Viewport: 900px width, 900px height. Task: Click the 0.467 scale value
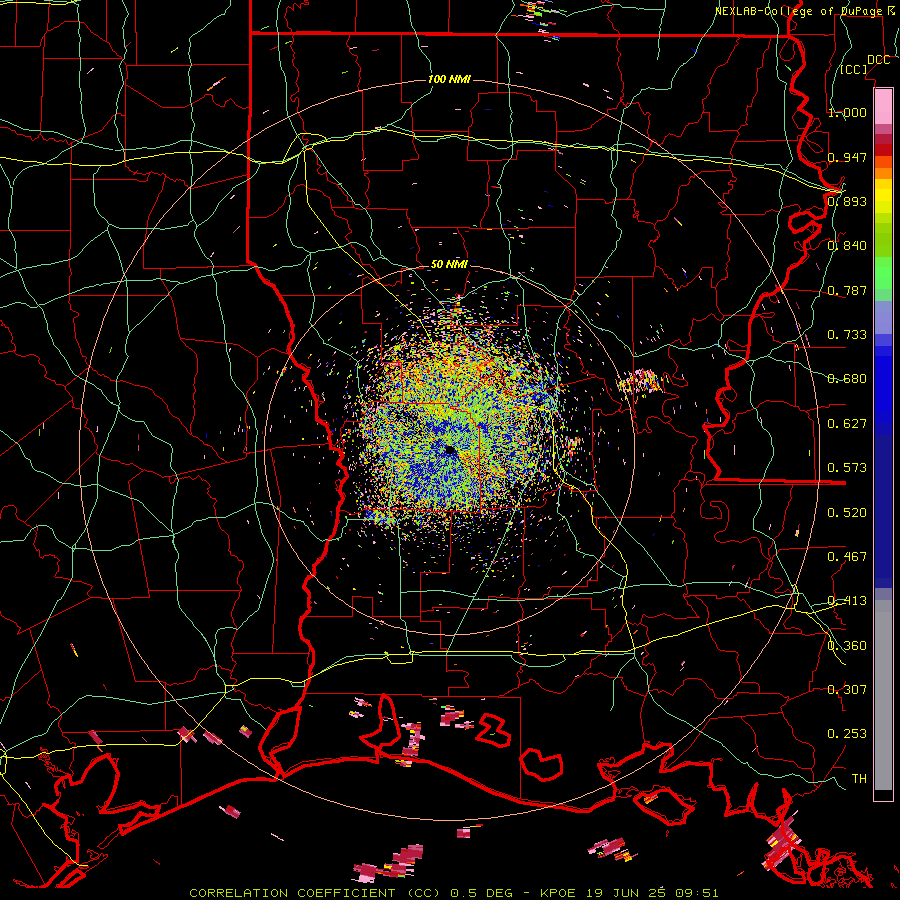[847, 556]
